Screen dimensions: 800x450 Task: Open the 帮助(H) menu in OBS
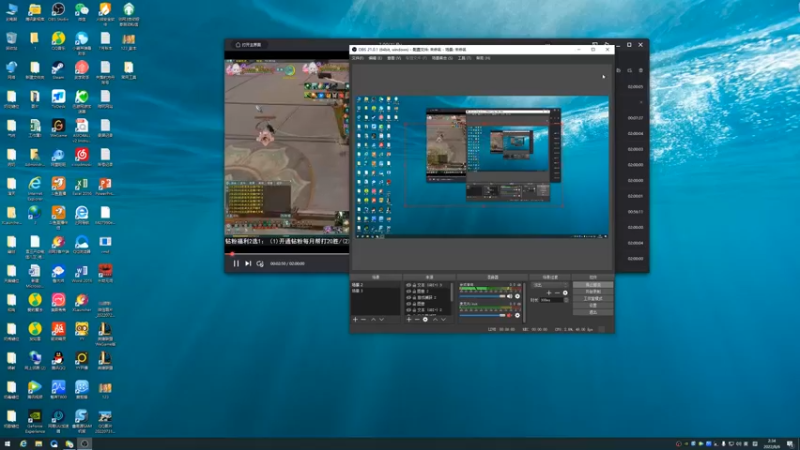point(483,58)
